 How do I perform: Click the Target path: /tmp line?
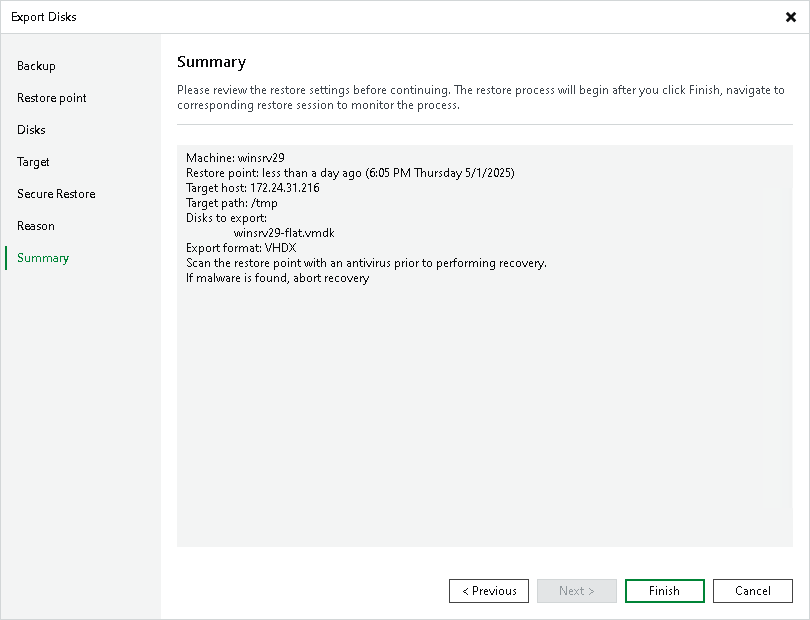coord(231,203)
